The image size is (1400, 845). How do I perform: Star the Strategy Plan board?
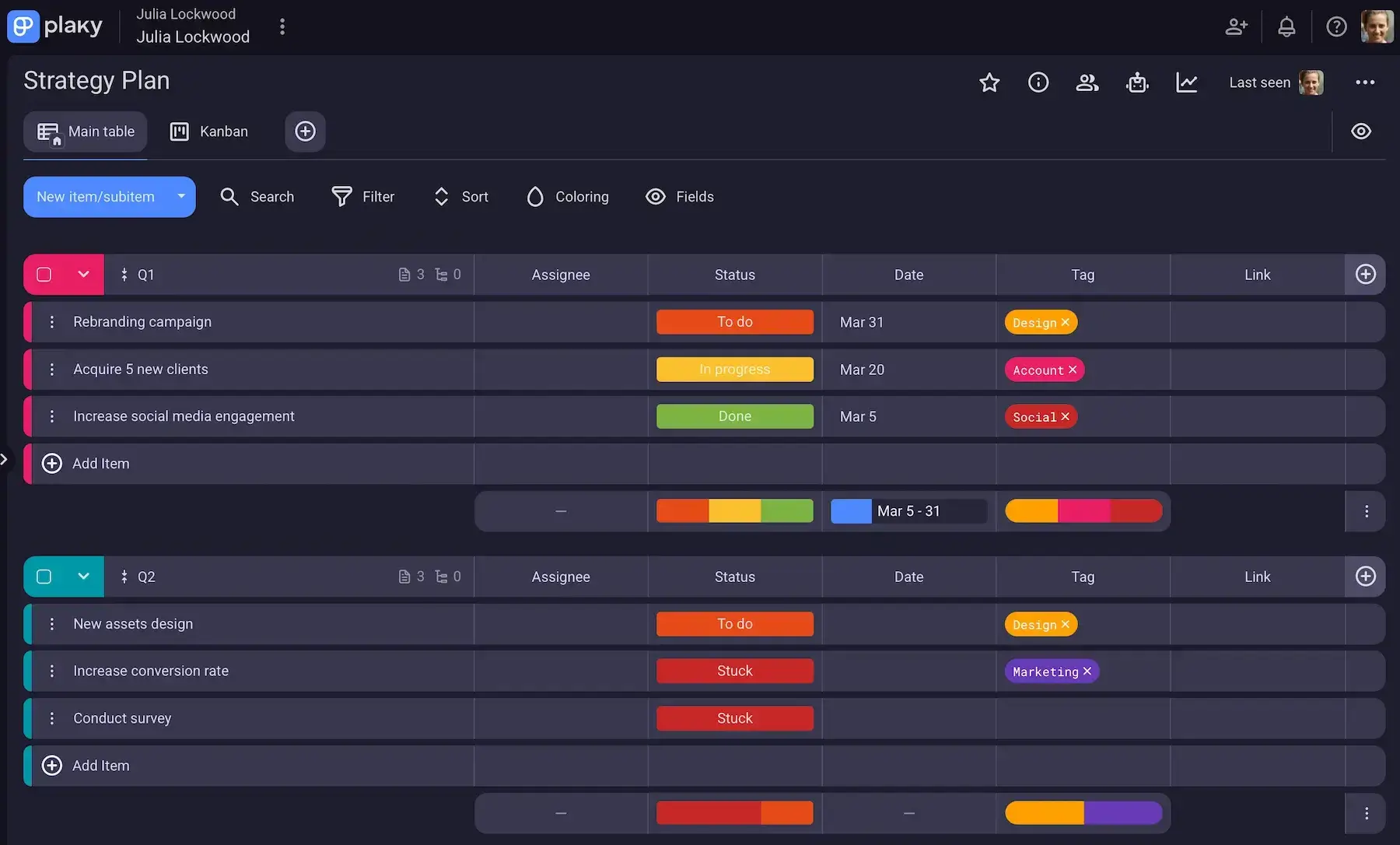(989, 82)
